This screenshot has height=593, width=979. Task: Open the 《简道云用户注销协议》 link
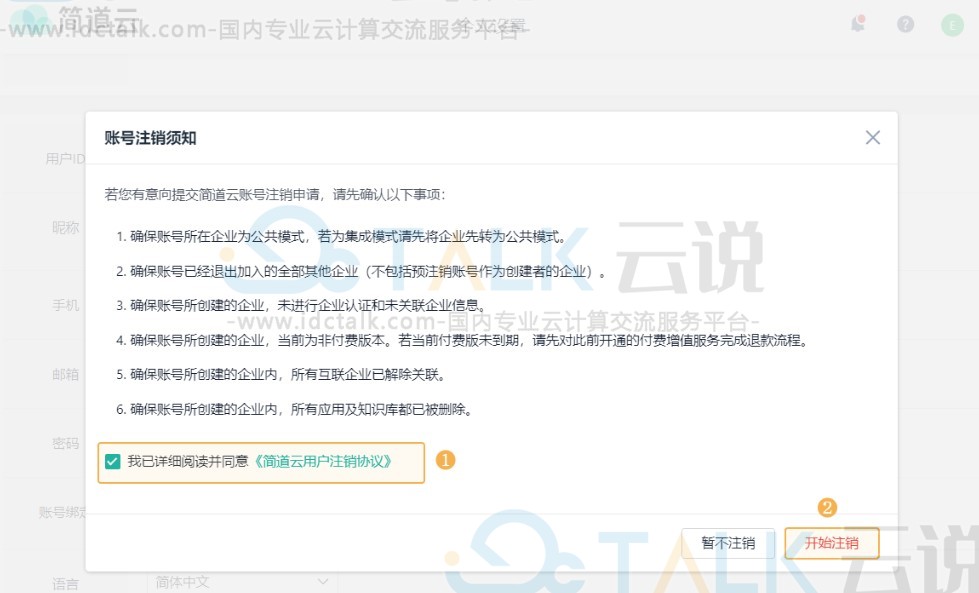pos(322,461)
